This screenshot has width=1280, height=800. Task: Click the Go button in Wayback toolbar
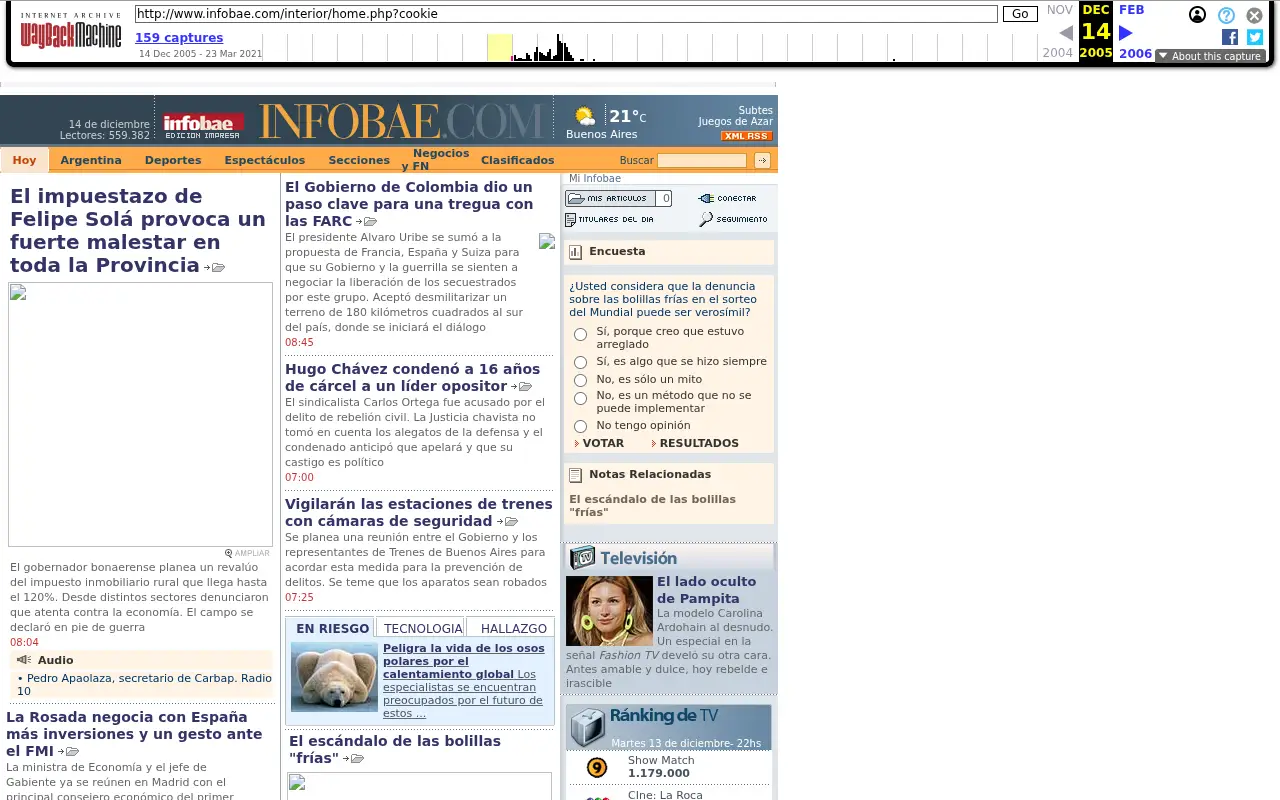coord(1020,14)
